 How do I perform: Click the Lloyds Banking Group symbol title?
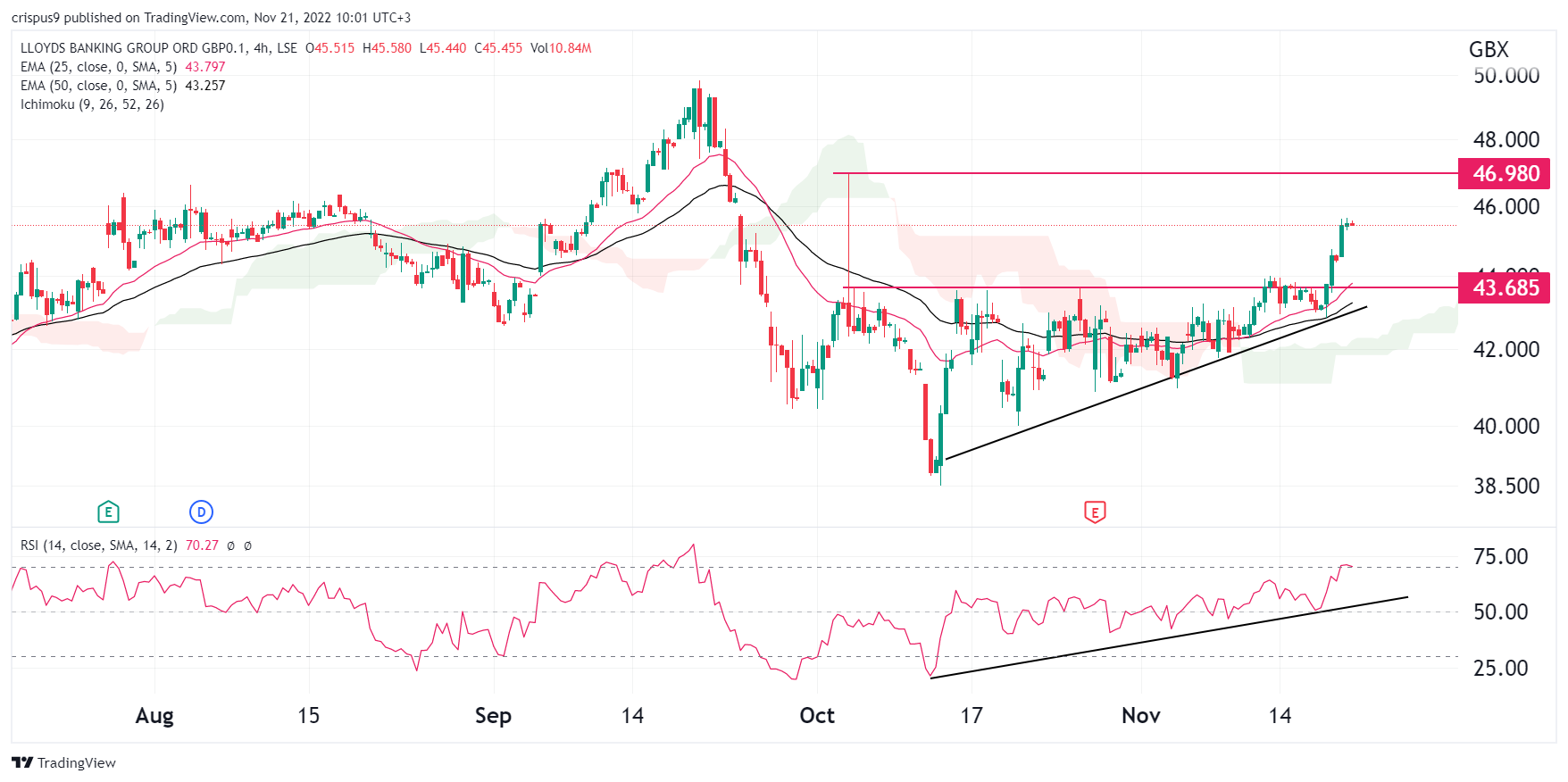click(158, 48)
